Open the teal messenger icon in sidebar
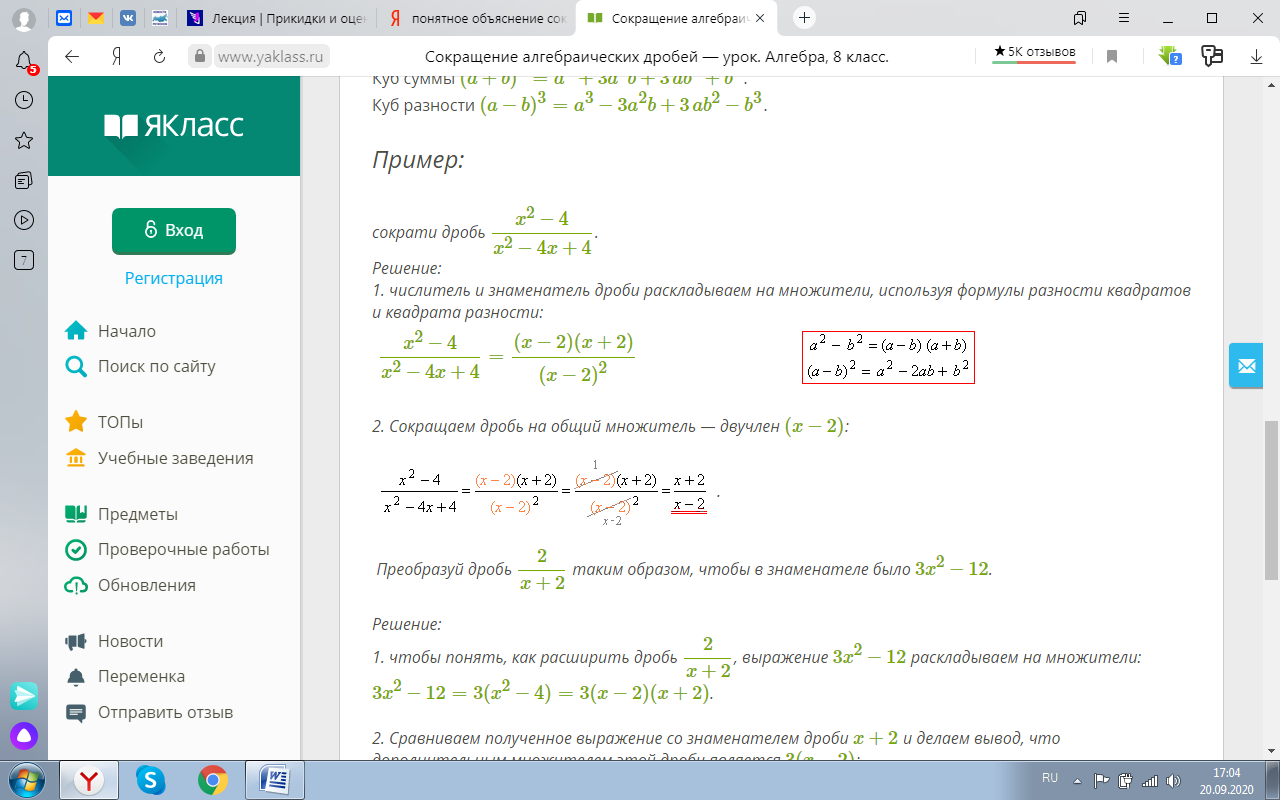The width and height of the screenshot is (1280, 800). tap(25, 695)
